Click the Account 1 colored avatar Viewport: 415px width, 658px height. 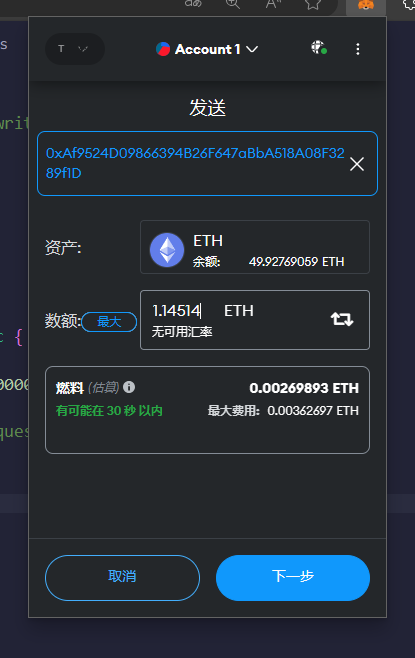click(x=163, y=49)
